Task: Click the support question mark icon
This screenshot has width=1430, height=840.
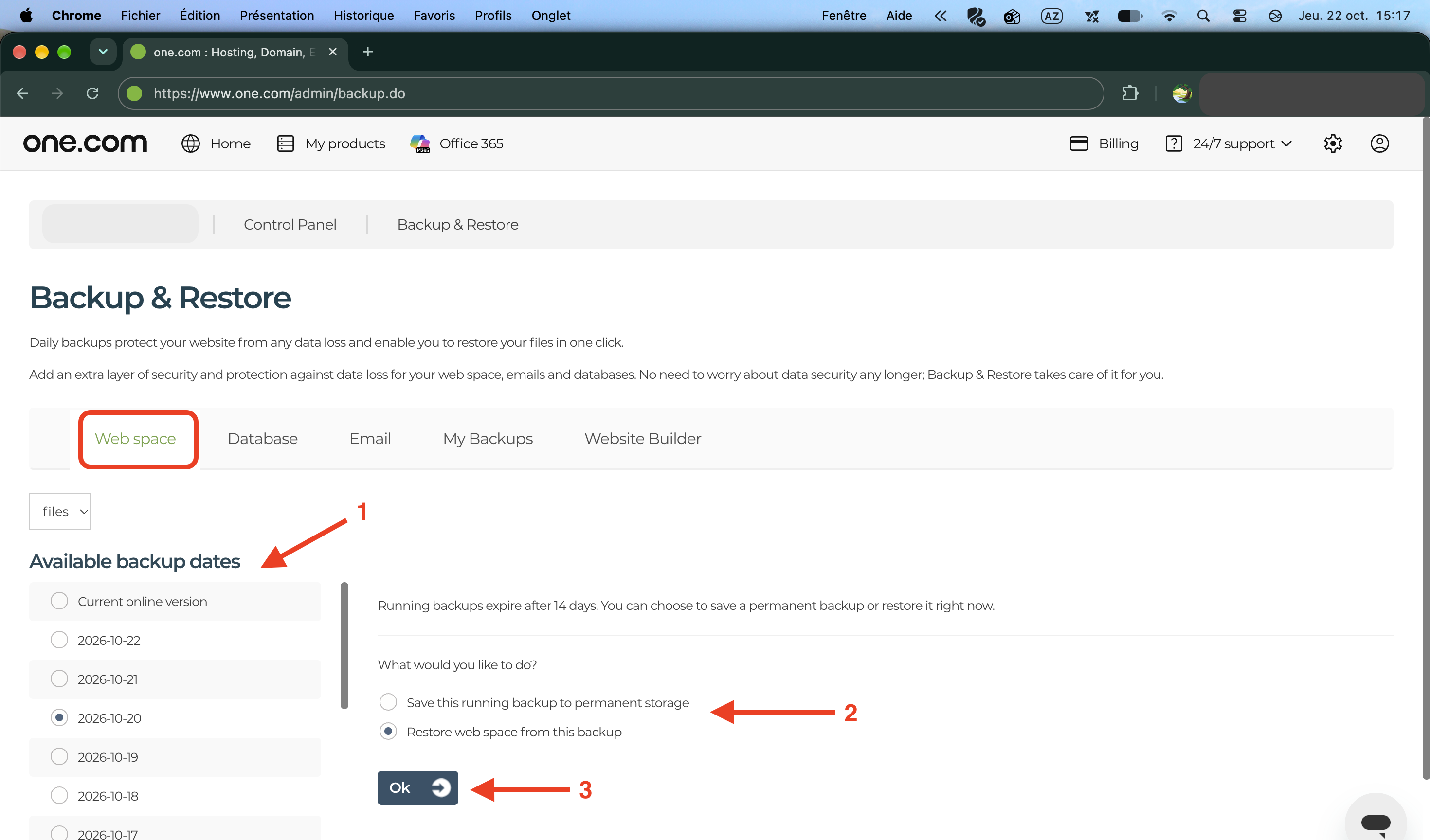Action: click(x=1174, y=143)
